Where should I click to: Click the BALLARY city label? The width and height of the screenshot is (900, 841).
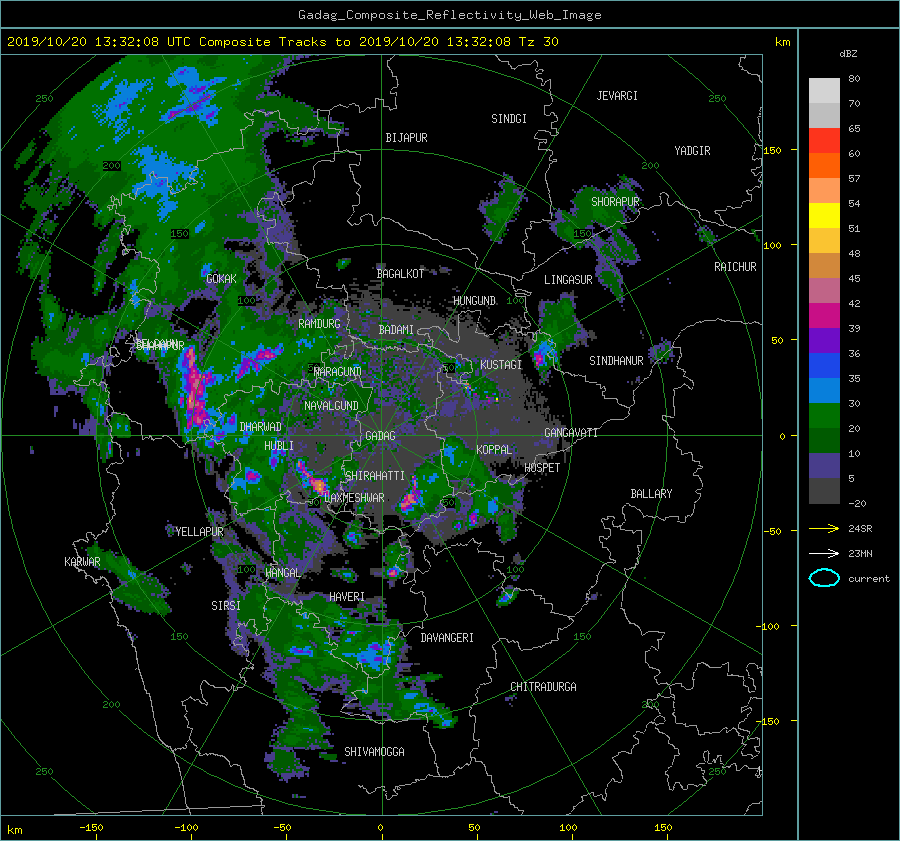(x=651, y=494)
